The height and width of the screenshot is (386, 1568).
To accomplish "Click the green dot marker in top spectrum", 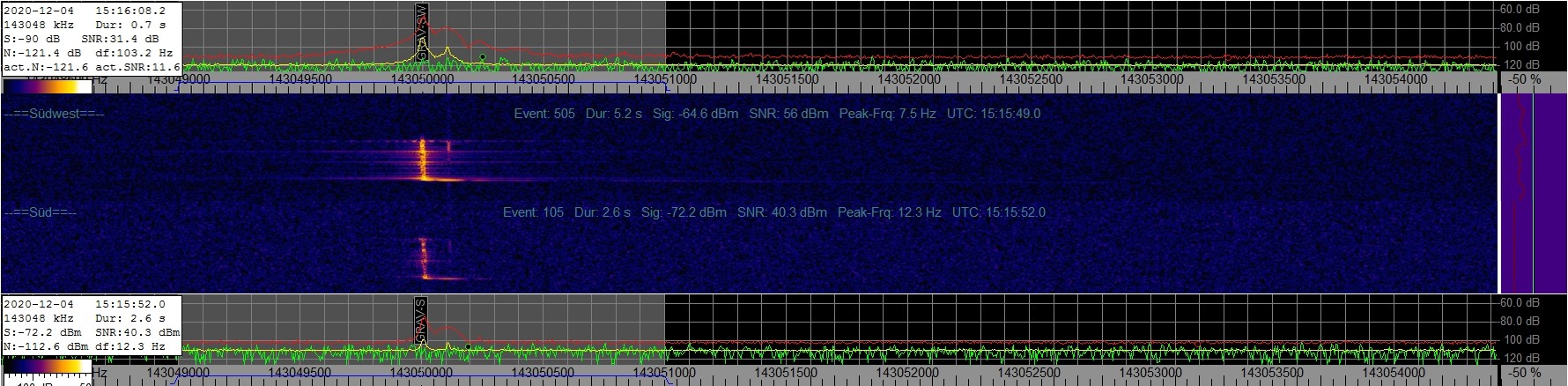I will point(483,57).
